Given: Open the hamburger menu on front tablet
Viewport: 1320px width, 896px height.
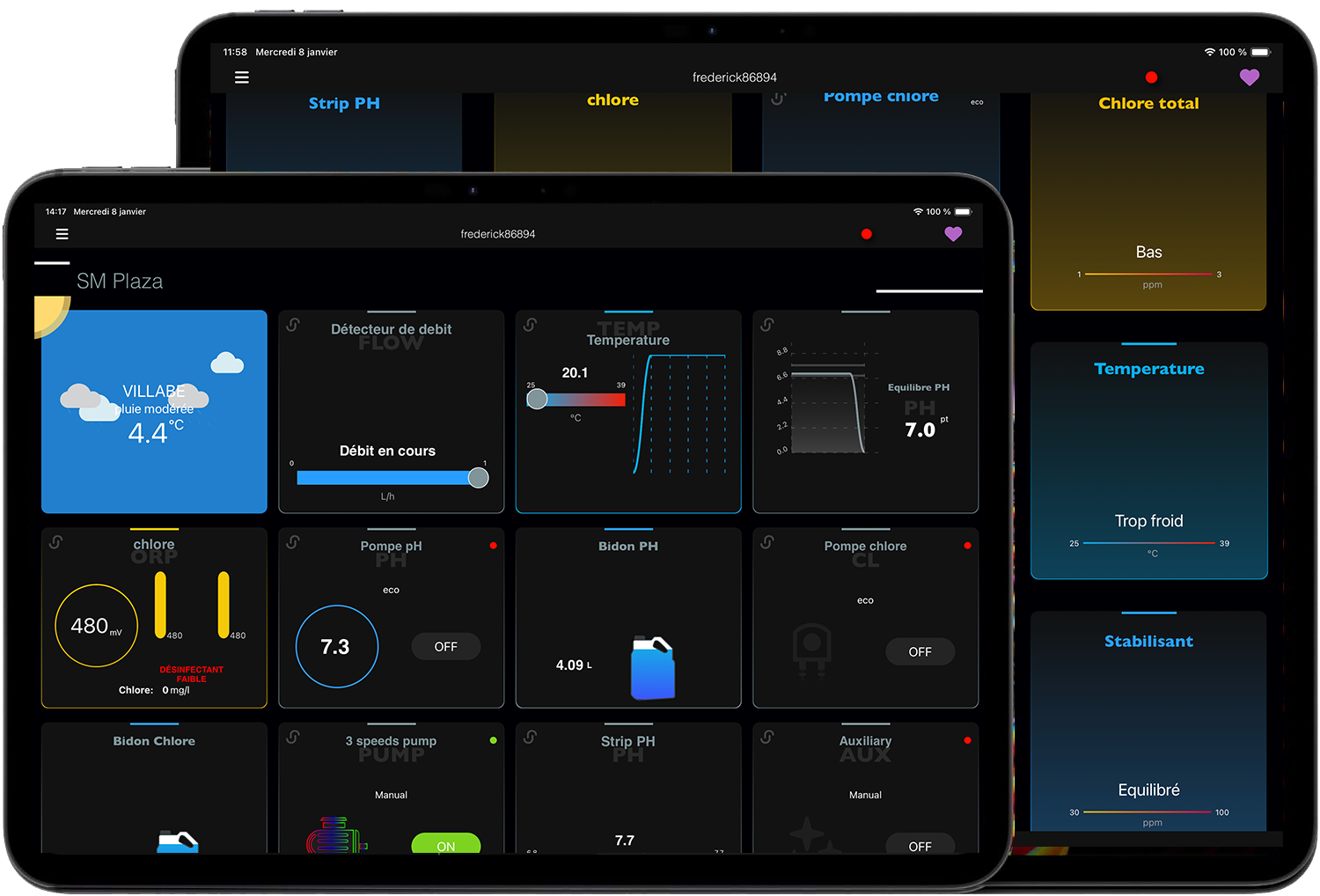Looking at the screenshot, I should [62, 234].
